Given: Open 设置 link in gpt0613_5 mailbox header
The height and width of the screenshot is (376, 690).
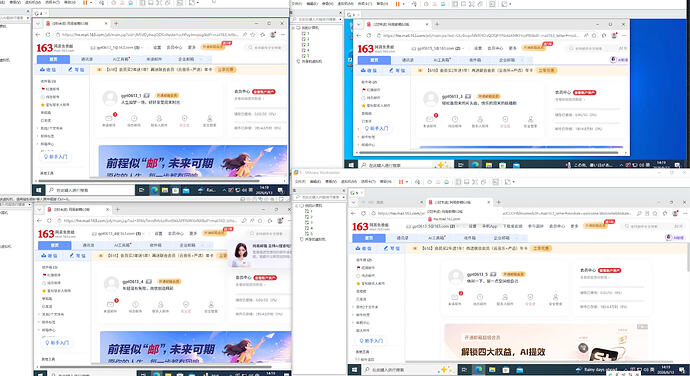Looking at the screenshot, I should pyautogui.click(x=472, y=226).
